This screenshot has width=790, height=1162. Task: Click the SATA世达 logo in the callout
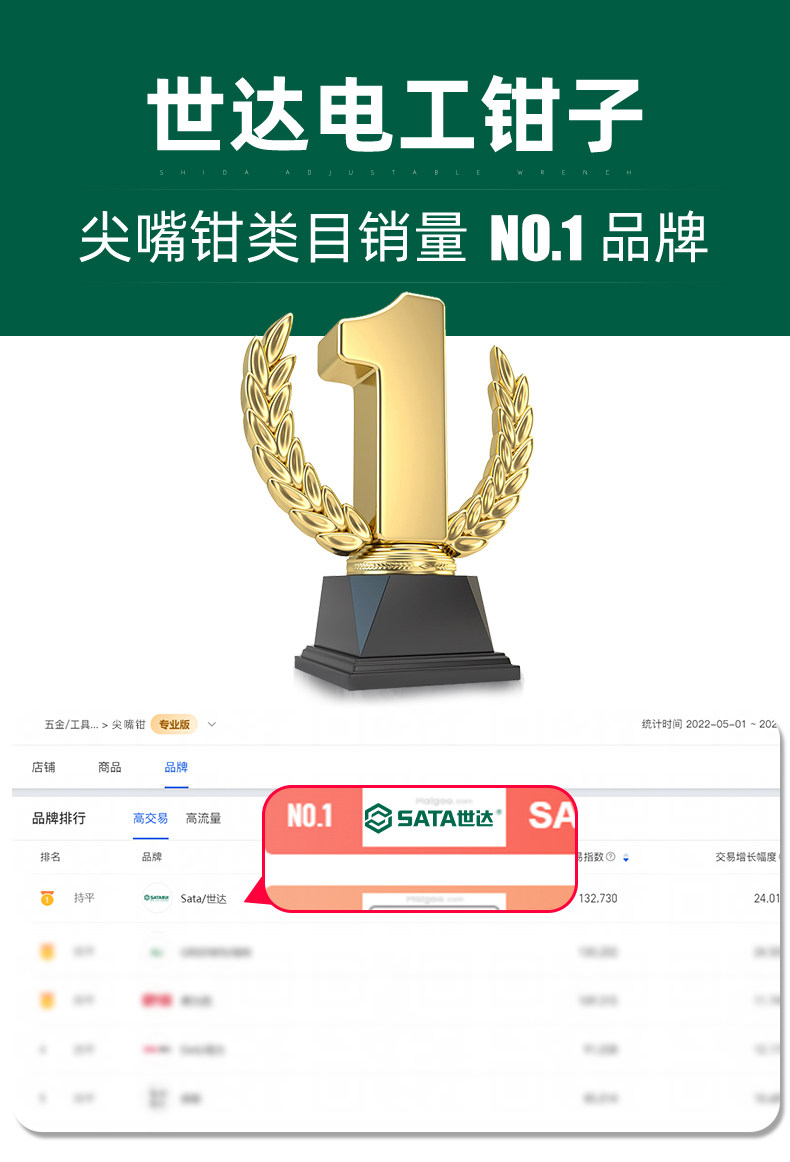tap(434, 817)
